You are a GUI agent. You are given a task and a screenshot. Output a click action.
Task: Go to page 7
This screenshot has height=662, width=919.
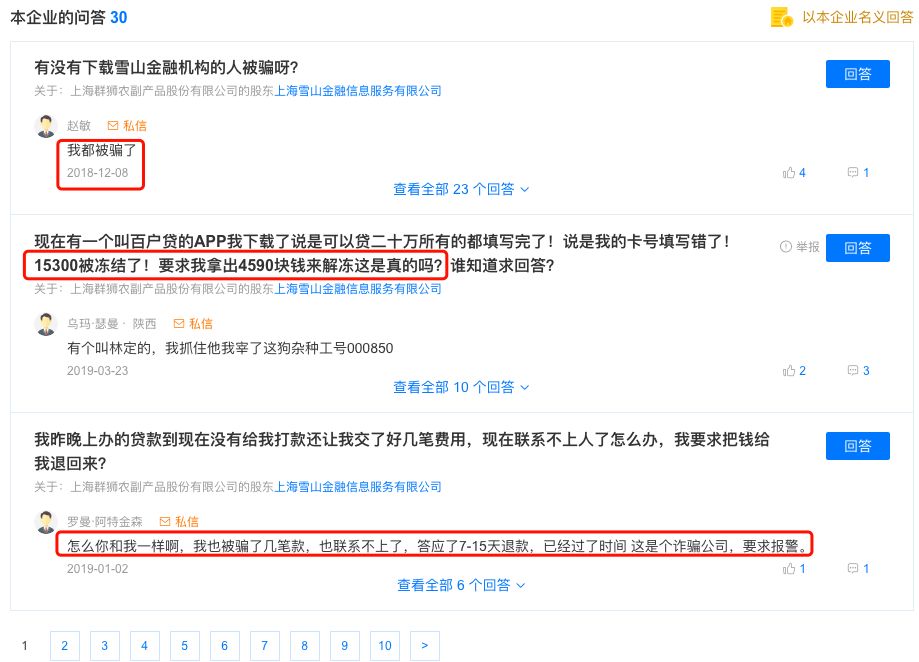pos(264,646)
